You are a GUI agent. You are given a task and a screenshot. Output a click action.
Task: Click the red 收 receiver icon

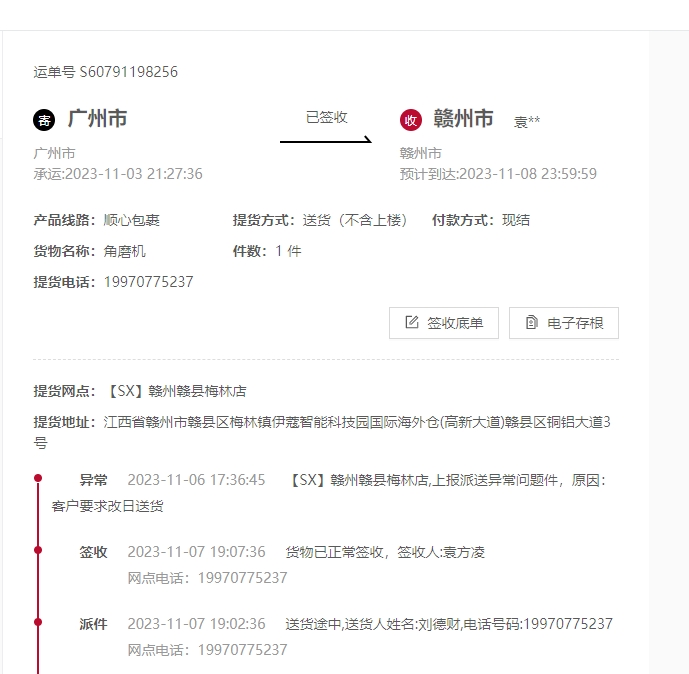[x=411, y=120]
